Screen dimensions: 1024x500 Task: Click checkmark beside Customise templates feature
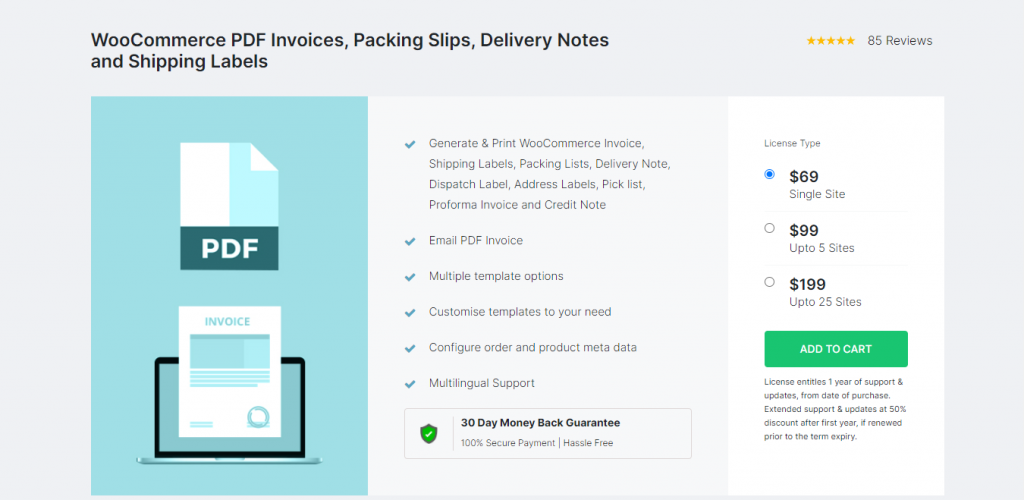coord(410,313)
